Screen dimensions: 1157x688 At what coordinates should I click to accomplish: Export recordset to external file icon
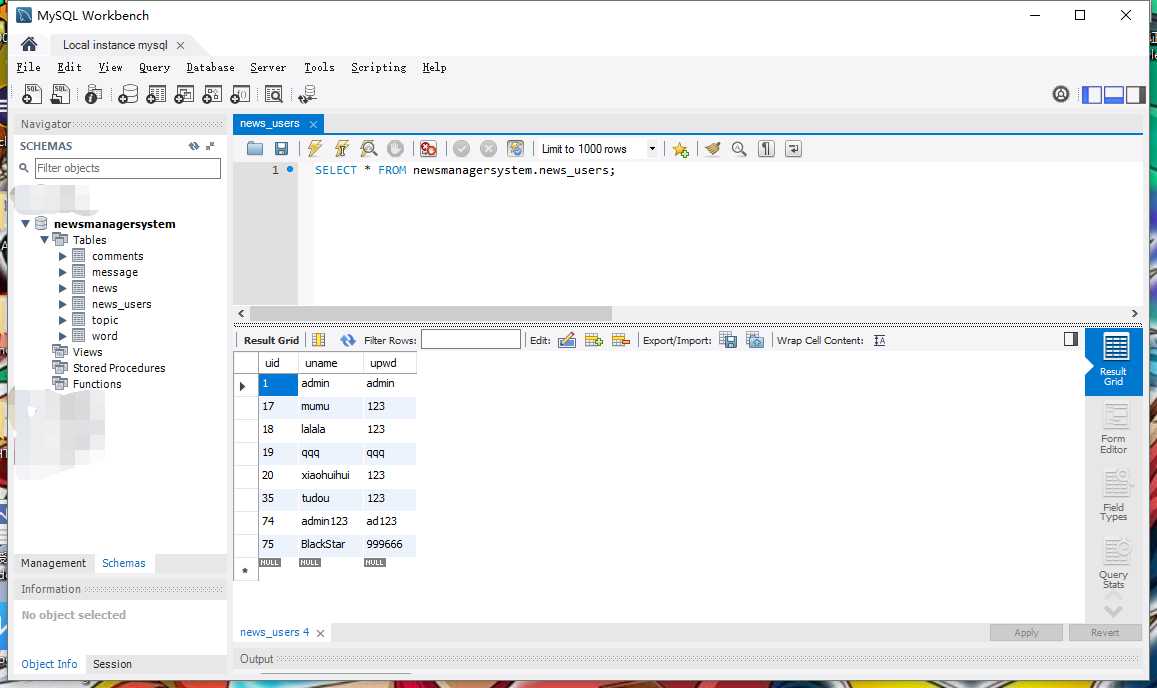click(728, 340)
